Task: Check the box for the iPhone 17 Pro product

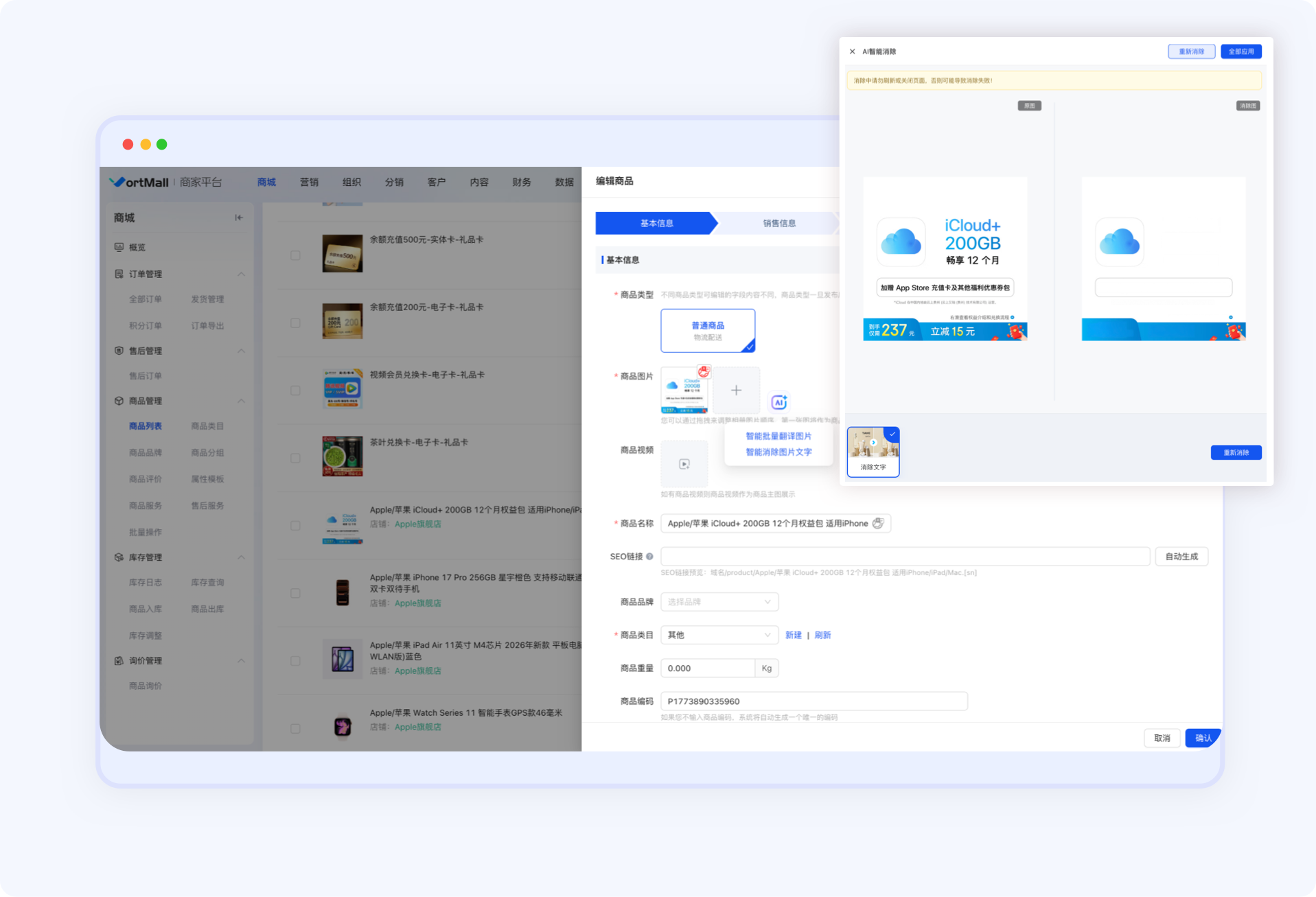Action: click(x=295, y=593)
